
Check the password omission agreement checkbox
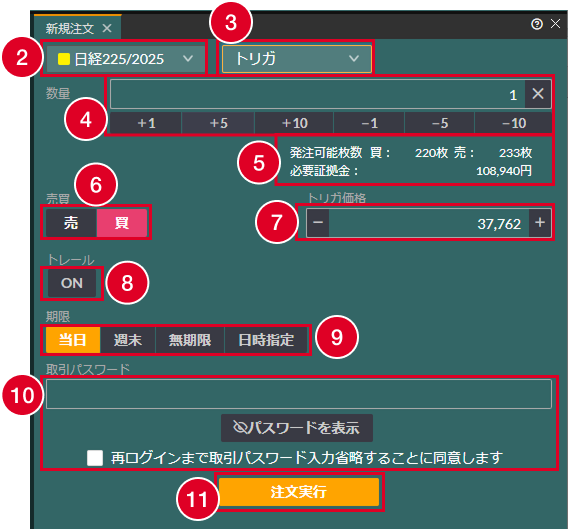pyautogui.click(x=95, y=458)
